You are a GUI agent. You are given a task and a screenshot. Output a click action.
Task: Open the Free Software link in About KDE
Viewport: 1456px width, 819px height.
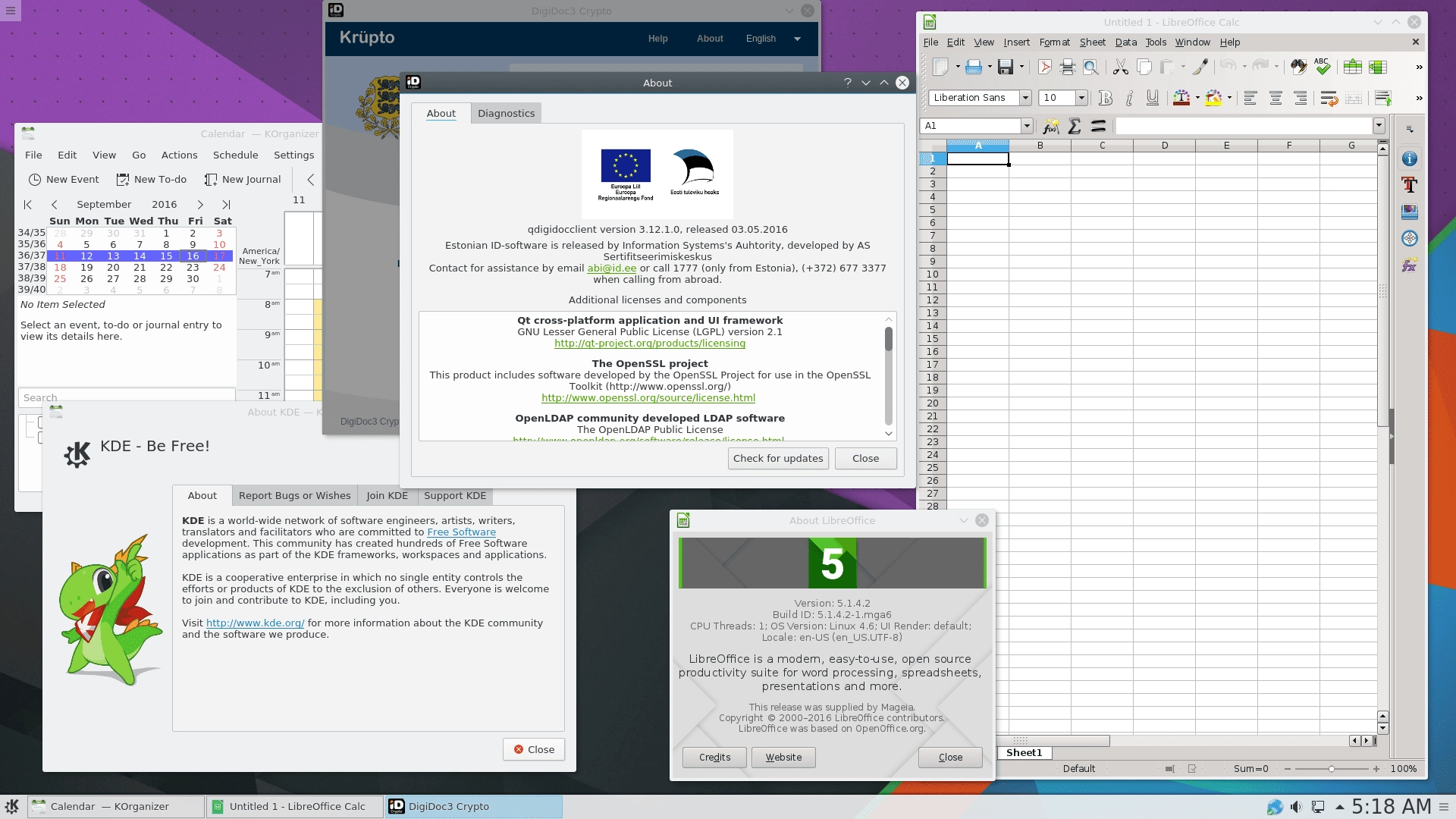click(x=461, y=532)
